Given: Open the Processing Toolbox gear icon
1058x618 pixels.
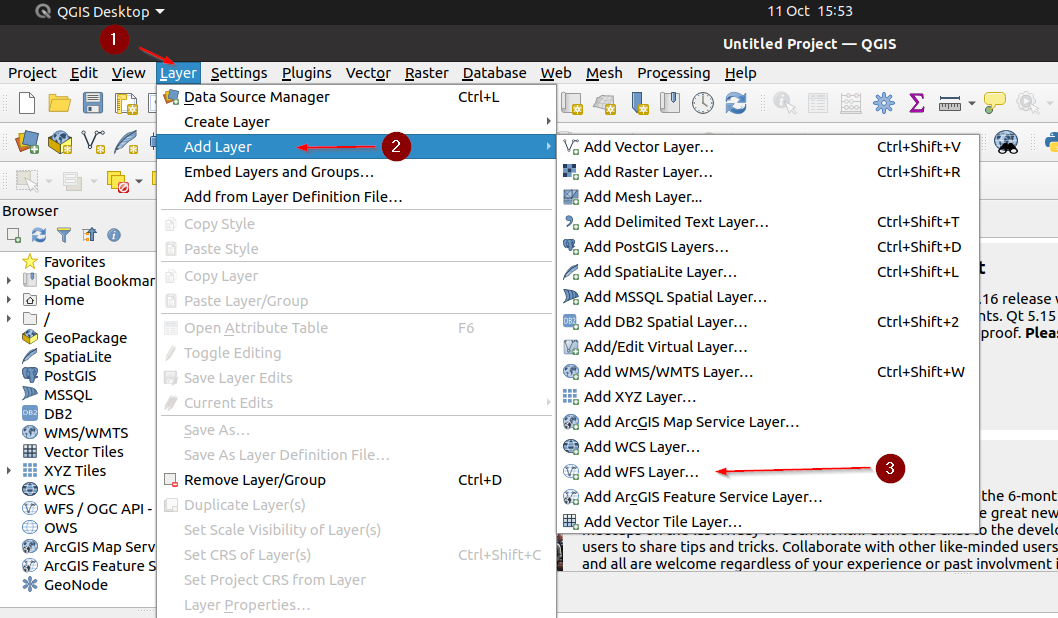Looking at the screenshot, I should [883, 103].
